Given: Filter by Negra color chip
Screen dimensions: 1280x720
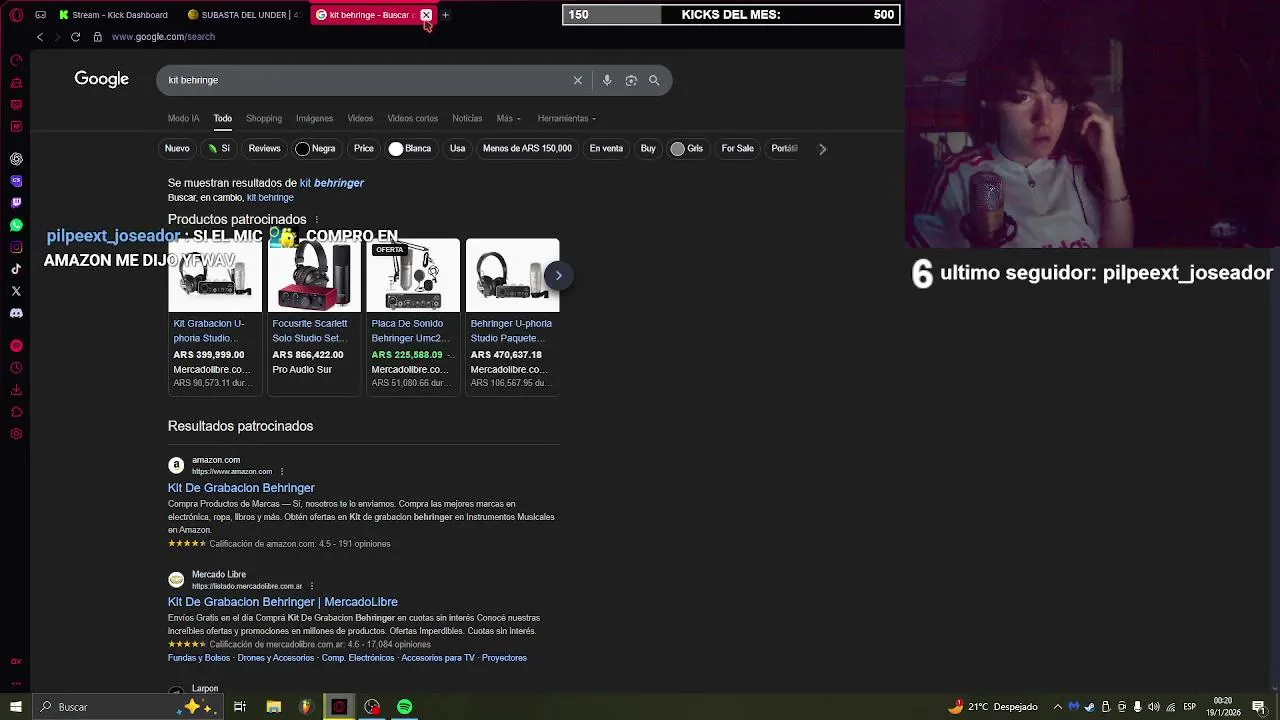Looking at the screenshot, I should (x=316, y=148).
